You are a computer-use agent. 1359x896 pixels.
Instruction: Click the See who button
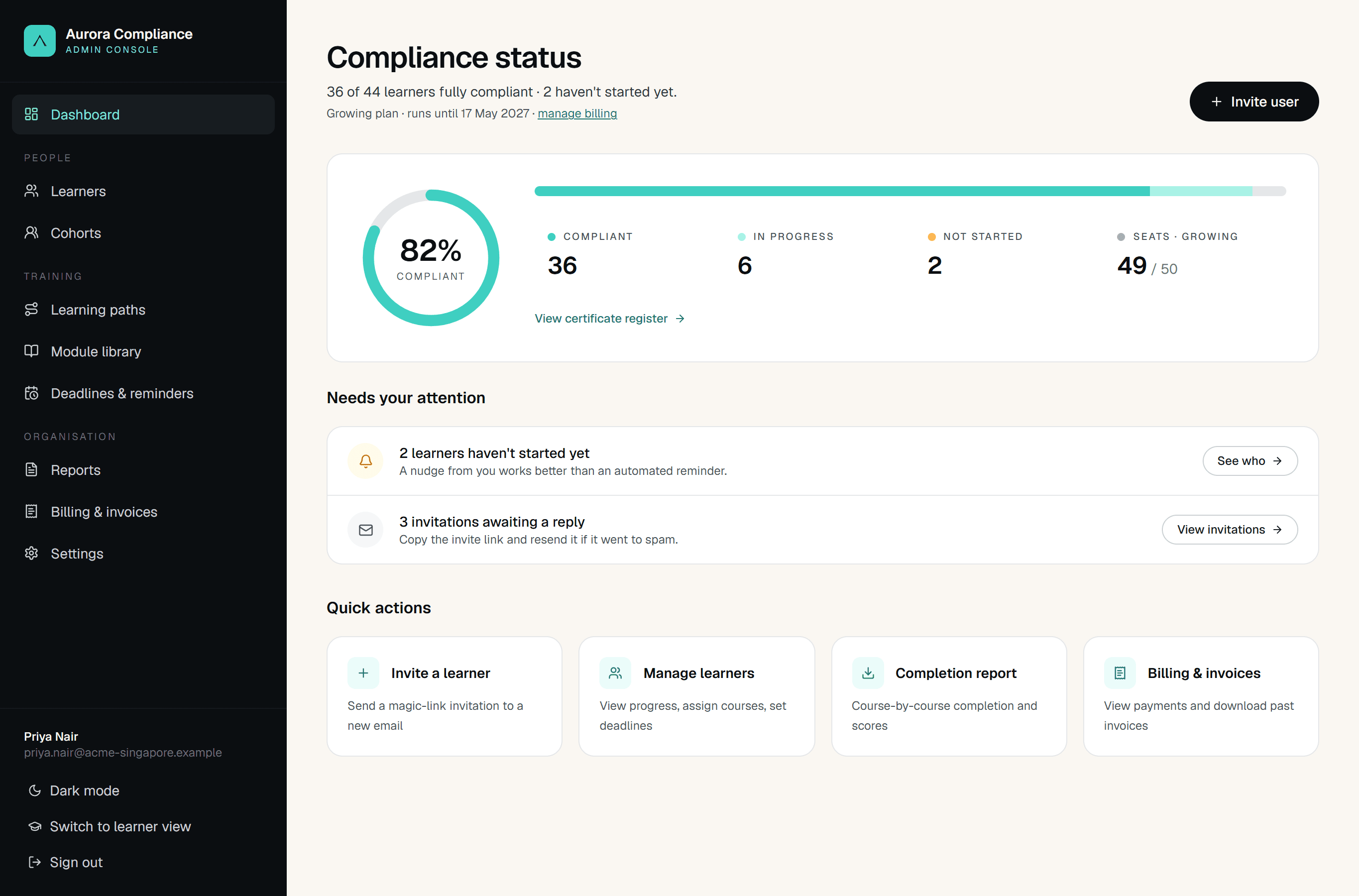tap(1250, 461)
